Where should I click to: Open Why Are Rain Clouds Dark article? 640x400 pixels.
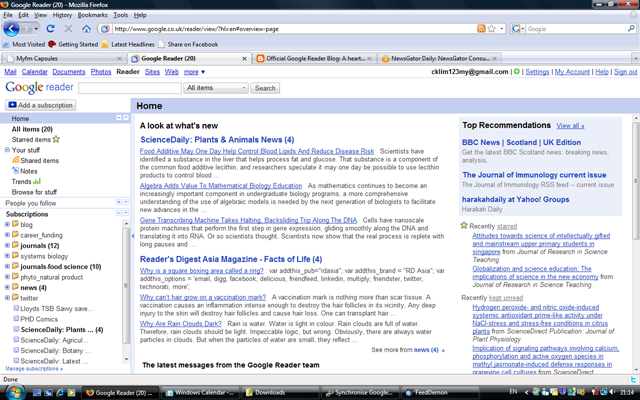tap(180, 323)
